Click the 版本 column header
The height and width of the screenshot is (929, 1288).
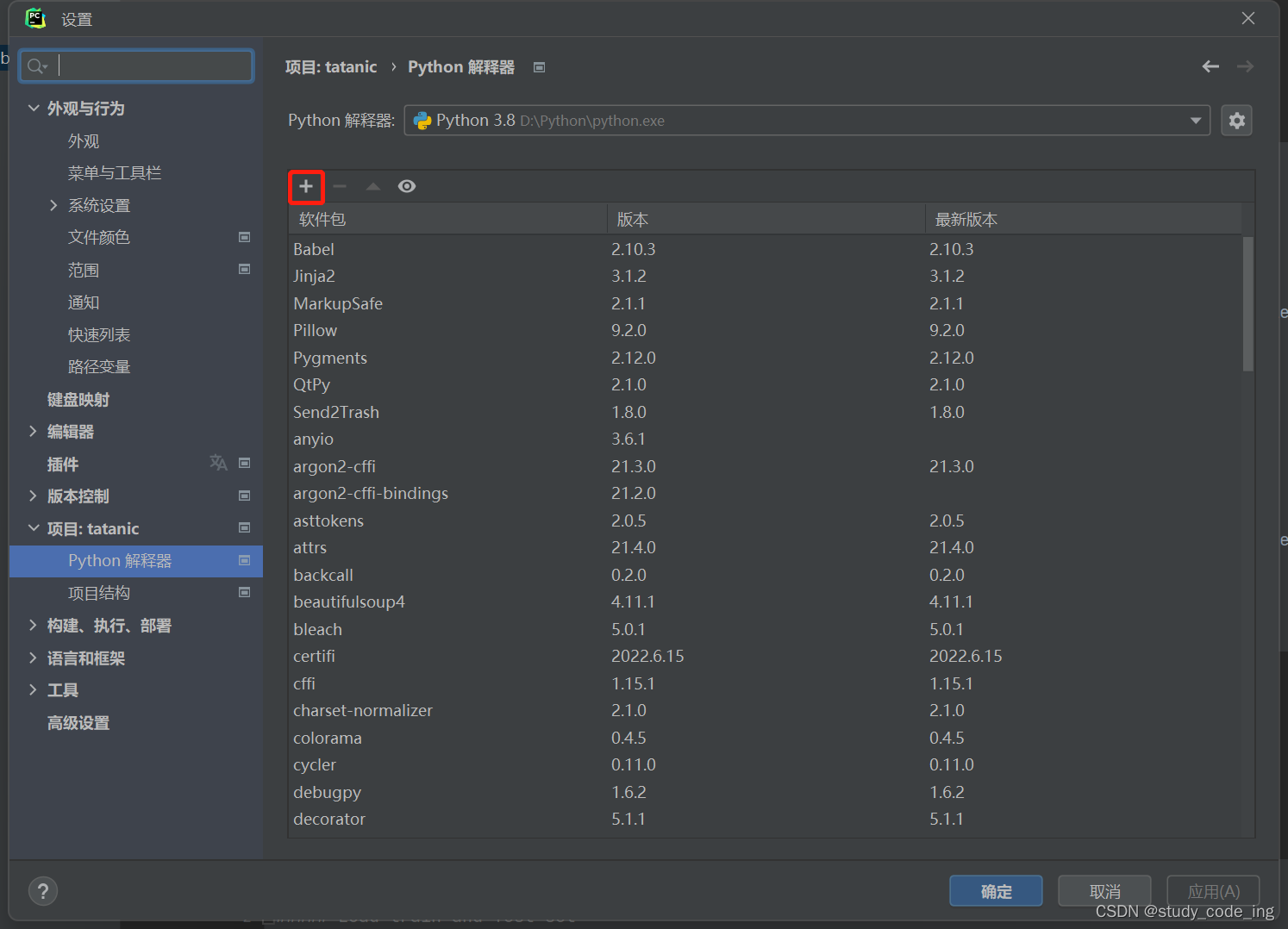(766, 220)
